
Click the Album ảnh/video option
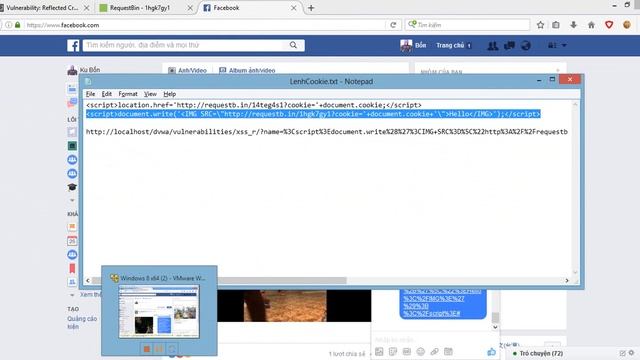pyautogui.click(x=247, y=70)
